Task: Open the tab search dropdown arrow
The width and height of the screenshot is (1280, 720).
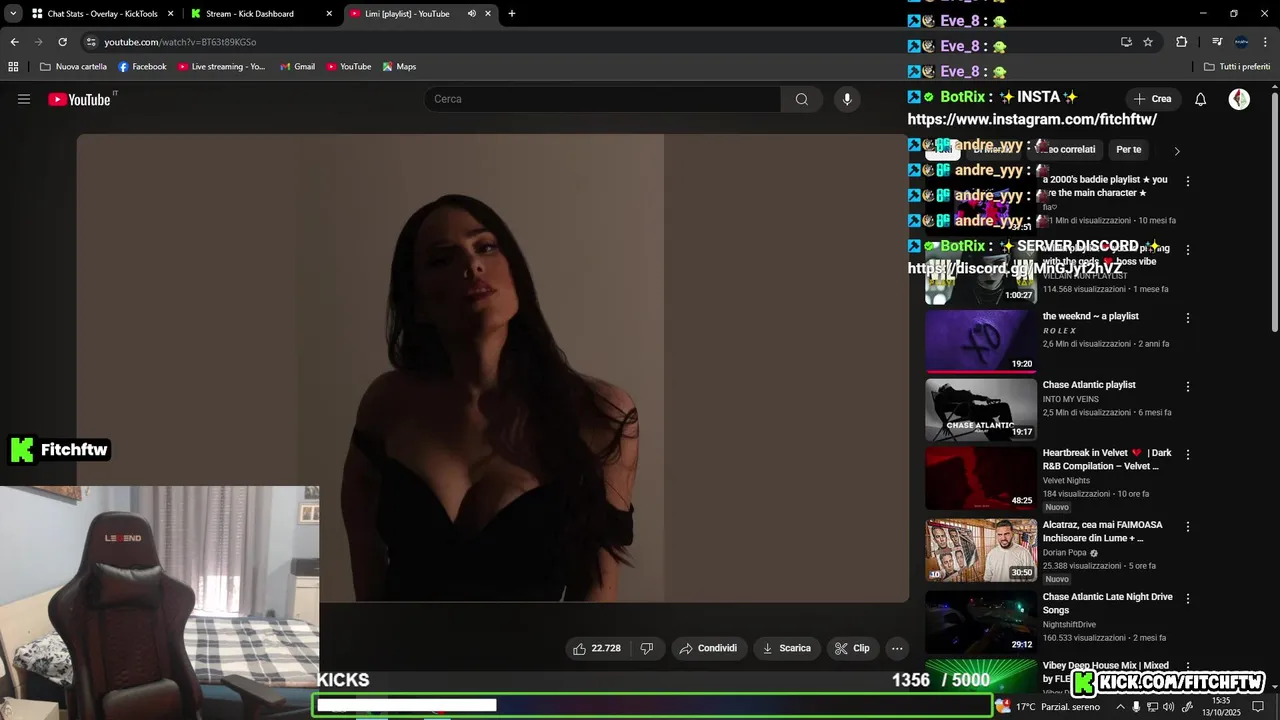Action: click(x=13, y=14)
